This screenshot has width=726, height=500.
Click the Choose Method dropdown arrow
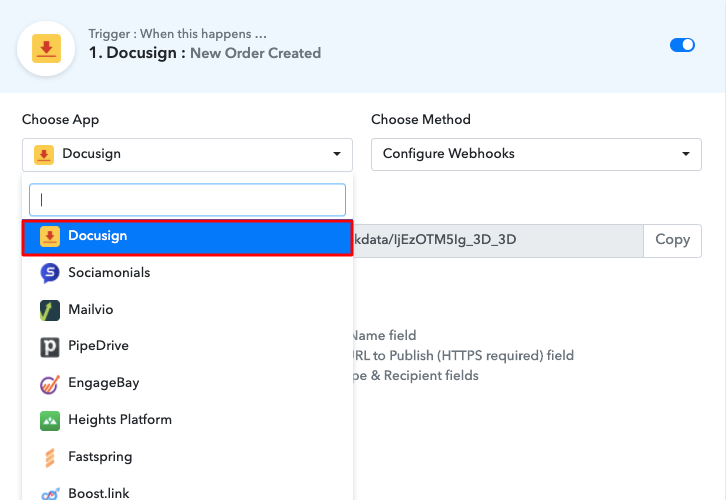coord(686,154)
